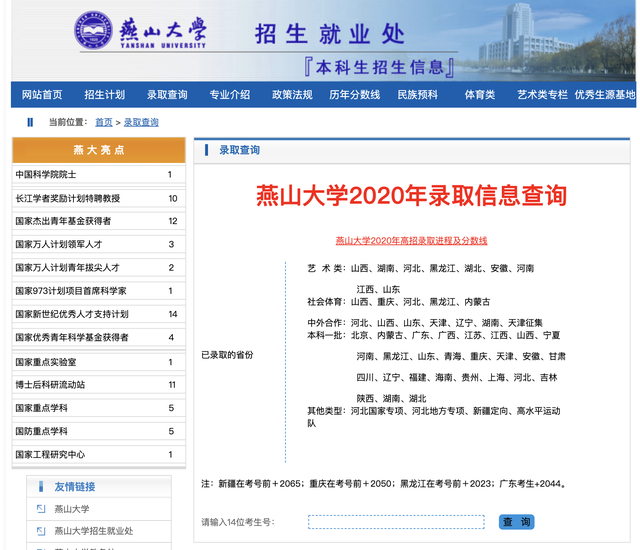Click the 本科一批 province list label
This screenshot has height=550, width=640.
pos(326,335)
